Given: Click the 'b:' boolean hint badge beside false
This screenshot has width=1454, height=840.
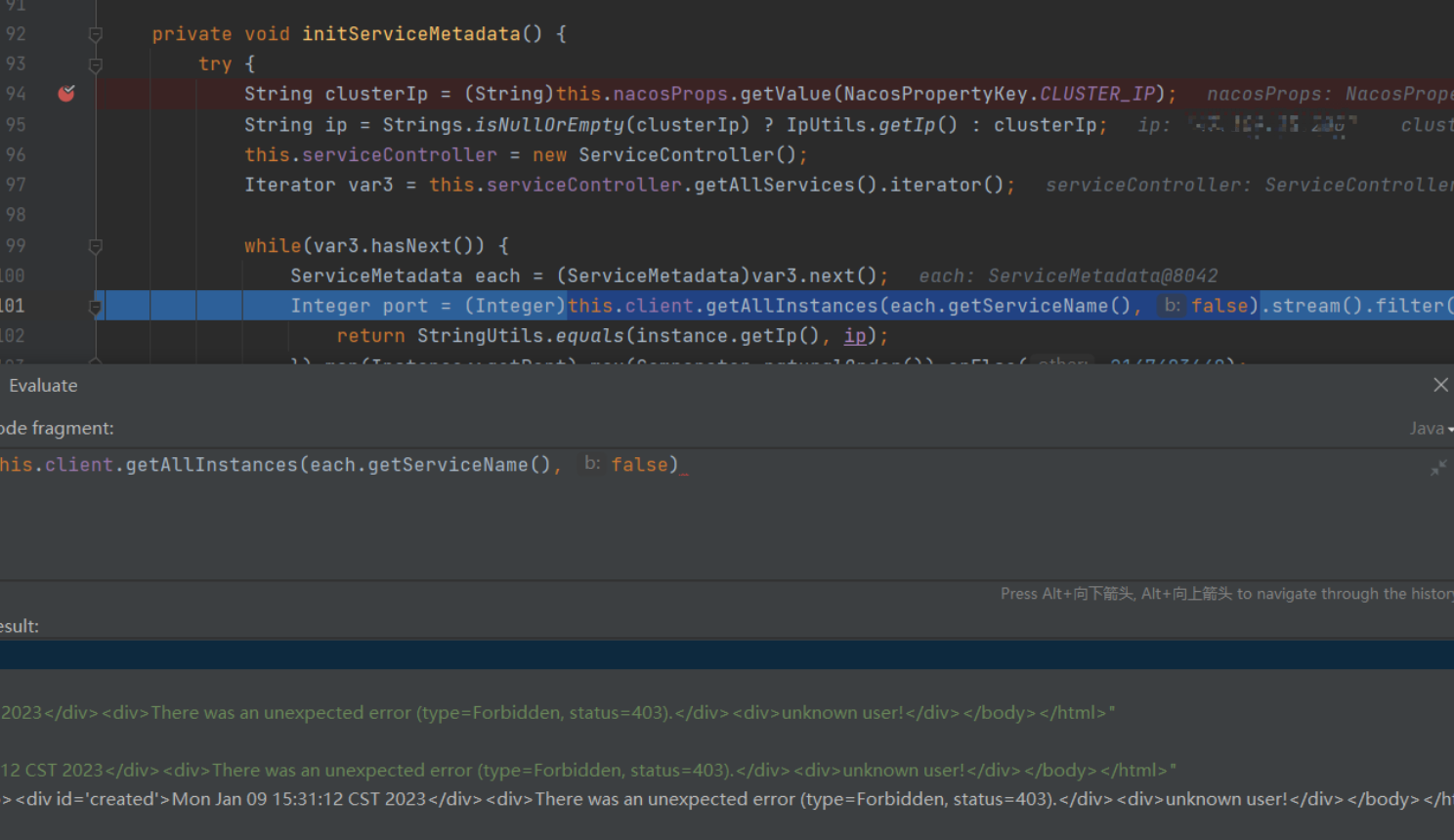Looking at the screenshot, I should tap(592, 464).
